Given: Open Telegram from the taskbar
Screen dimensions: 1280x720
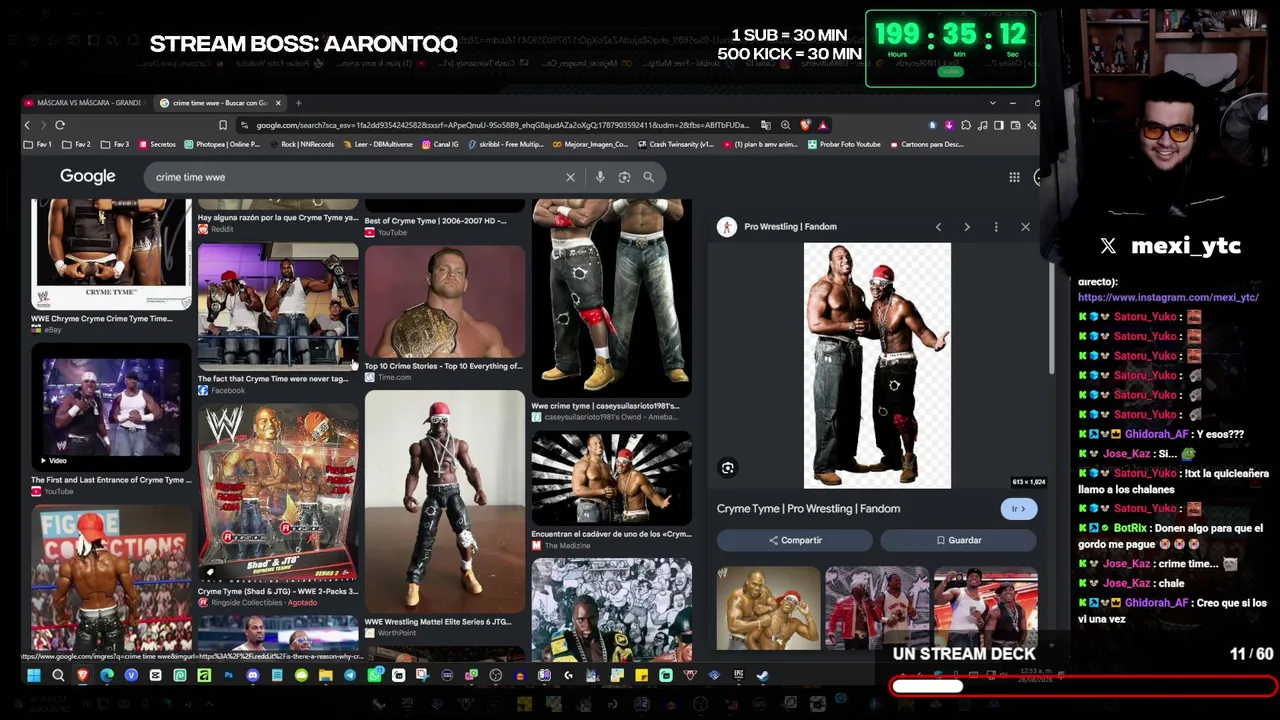Looking at the screenshot, I should tap(349, 676).
